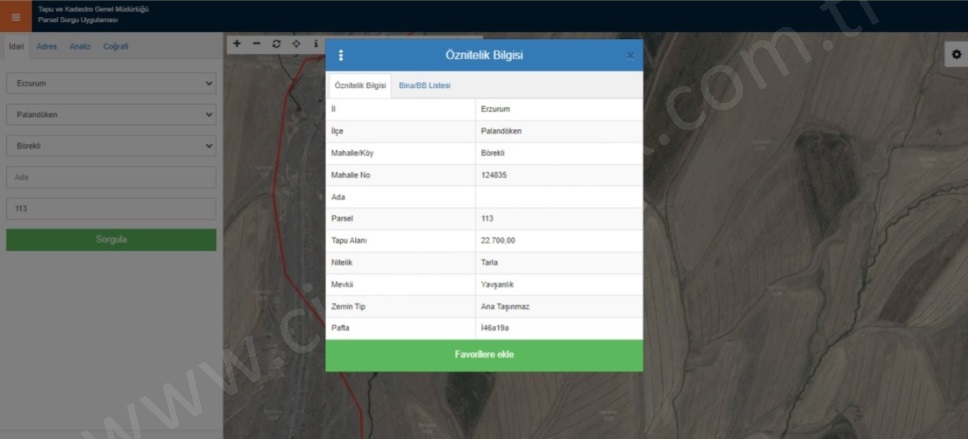Click the info icon in map toolbar
The height and width of the screenshot is (439, 968).
(x=316, y=44)
